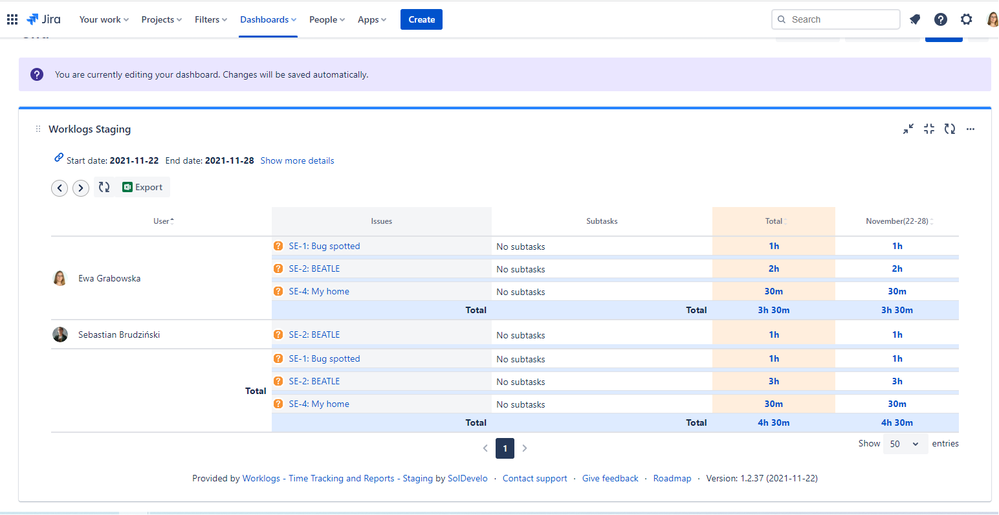Open the settings gear icon

(x=966, y=19)
